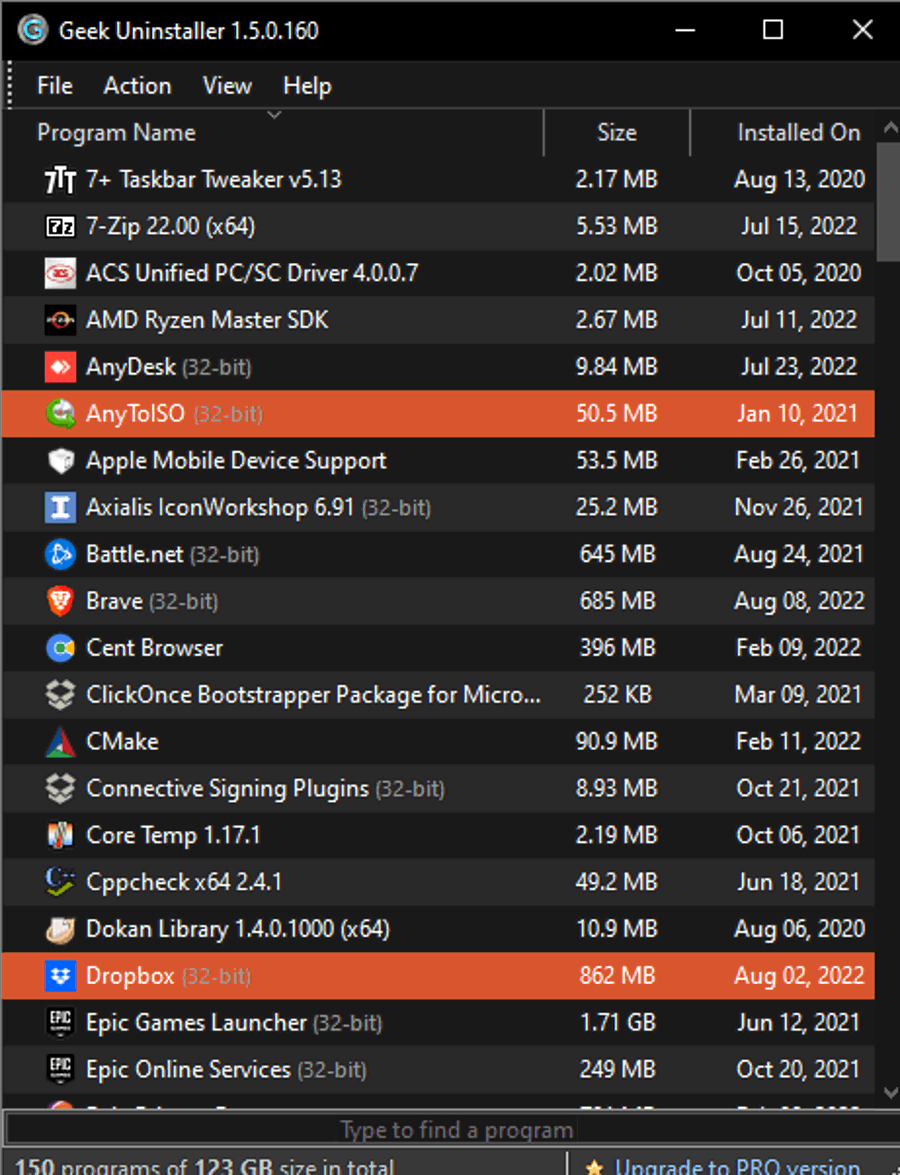This screenshot has height=1175, width=900.
Task: Select the 'AnyDesk' program name
Action: (x=131, y=367)
